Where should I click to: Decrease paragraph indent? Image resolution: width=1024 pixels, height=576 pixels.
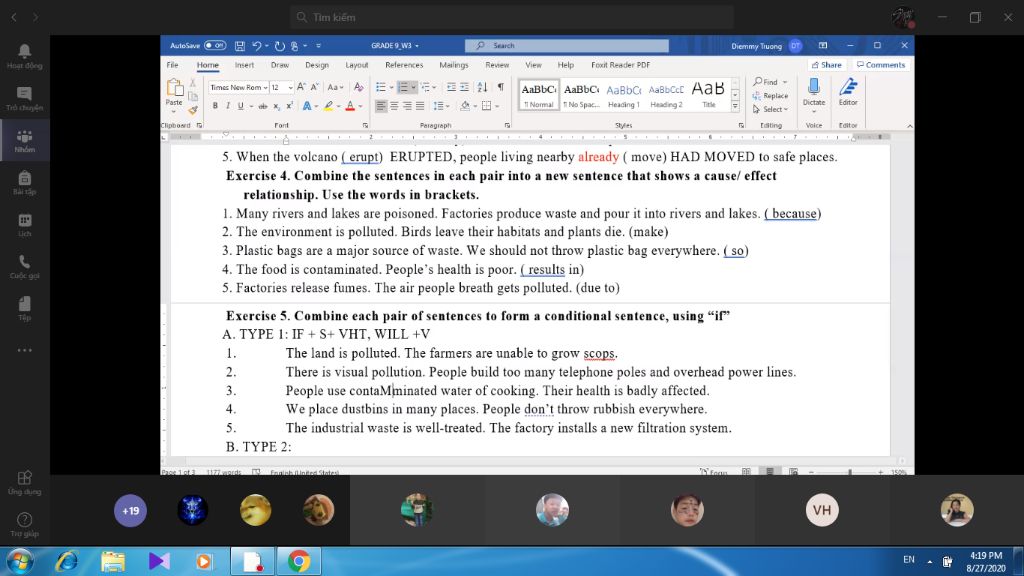pos(451,87)
